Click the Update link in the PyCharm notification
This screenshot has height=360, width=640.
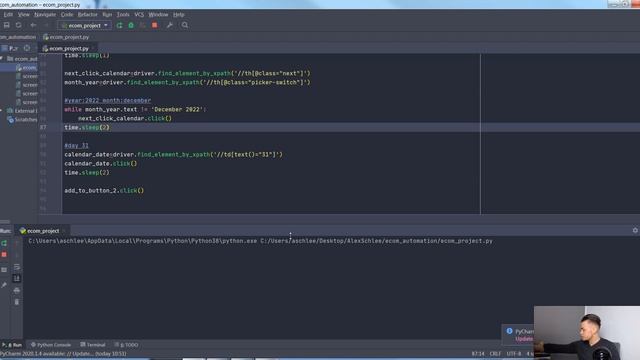pyautogui.click(x=524, y=339)
